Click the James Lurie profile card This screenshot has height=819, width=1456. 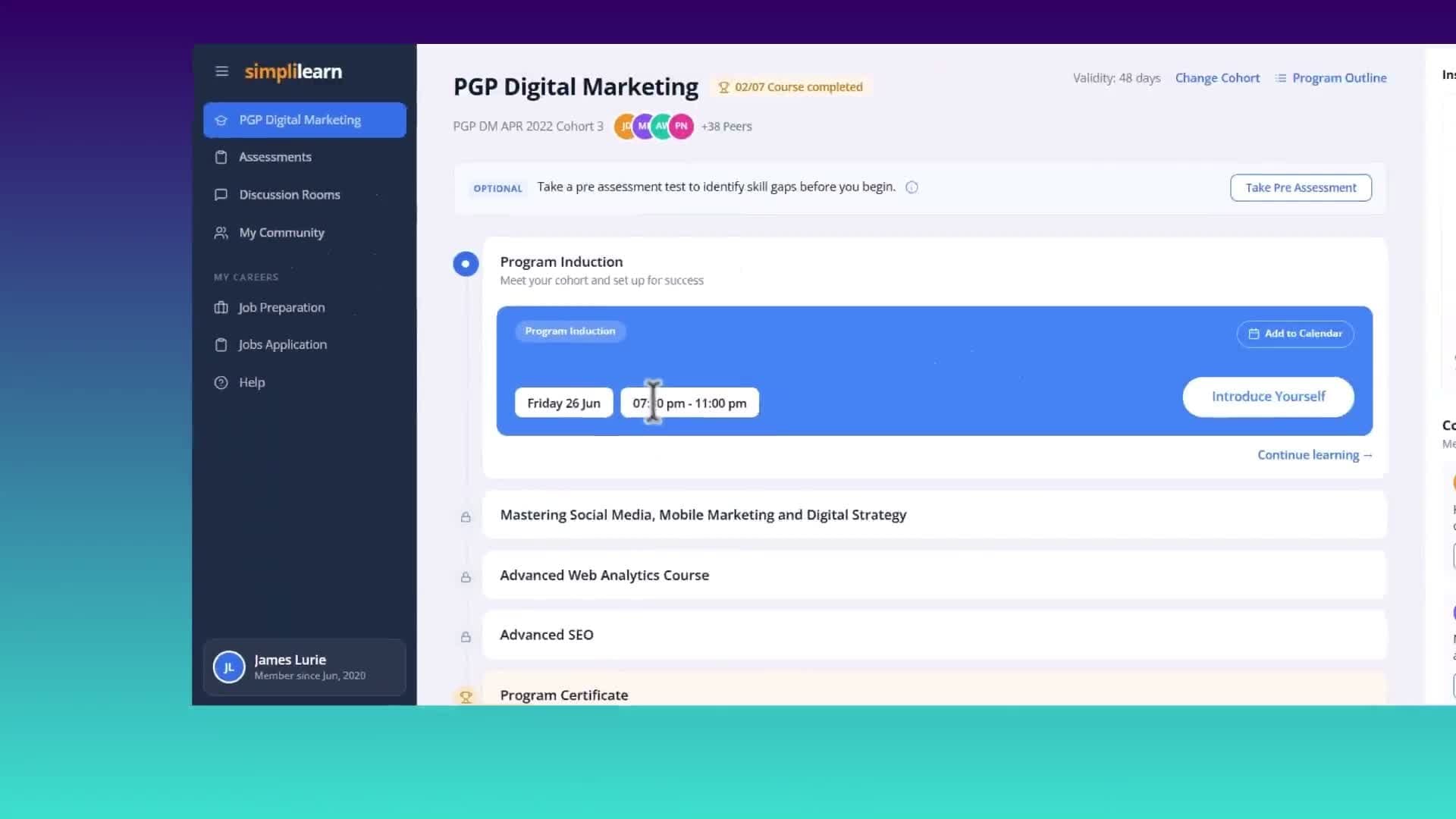(305, 667)
